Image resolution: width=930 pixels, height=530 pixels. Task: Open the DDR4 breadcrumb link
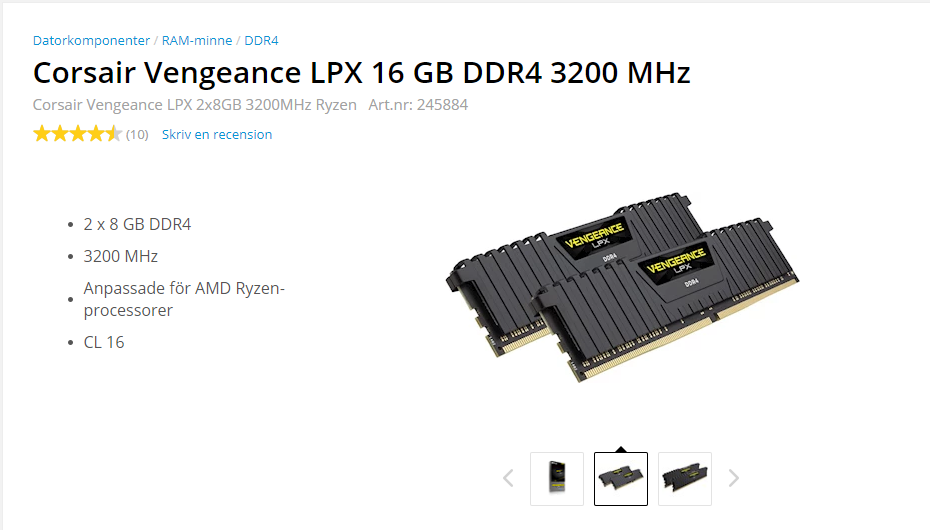[261, 40]
